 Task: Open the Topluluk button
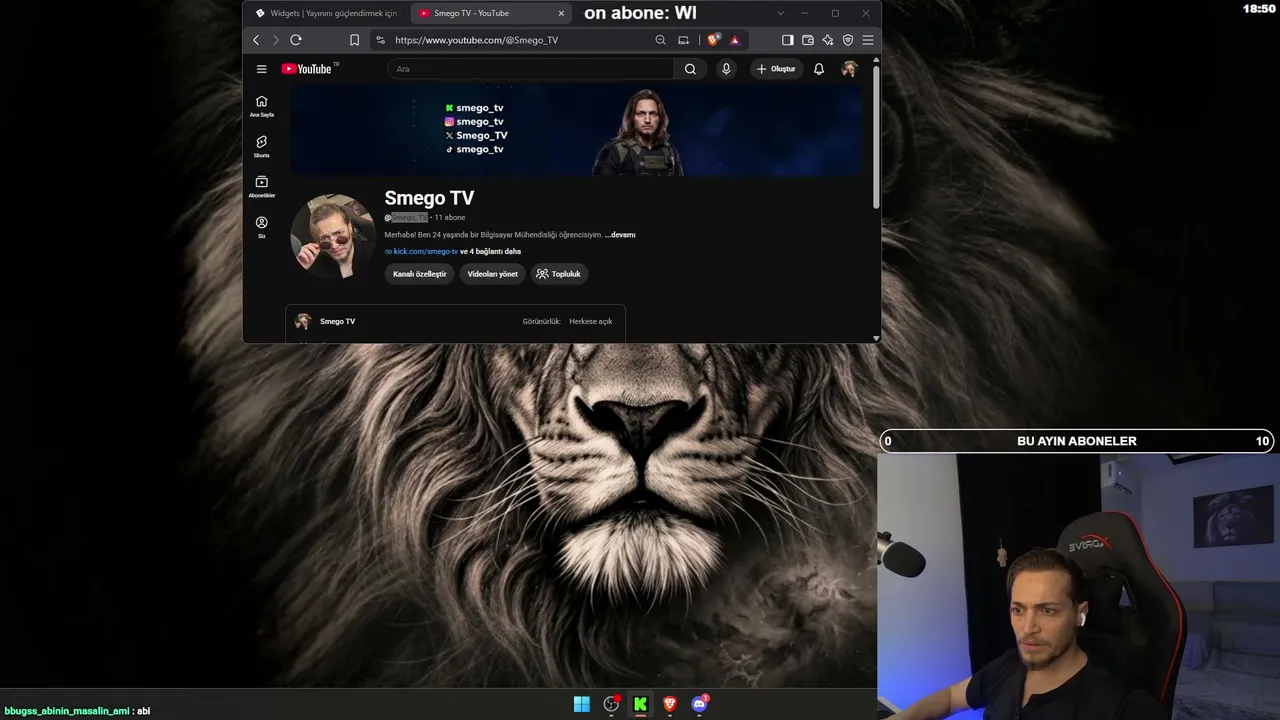[559, 274]
